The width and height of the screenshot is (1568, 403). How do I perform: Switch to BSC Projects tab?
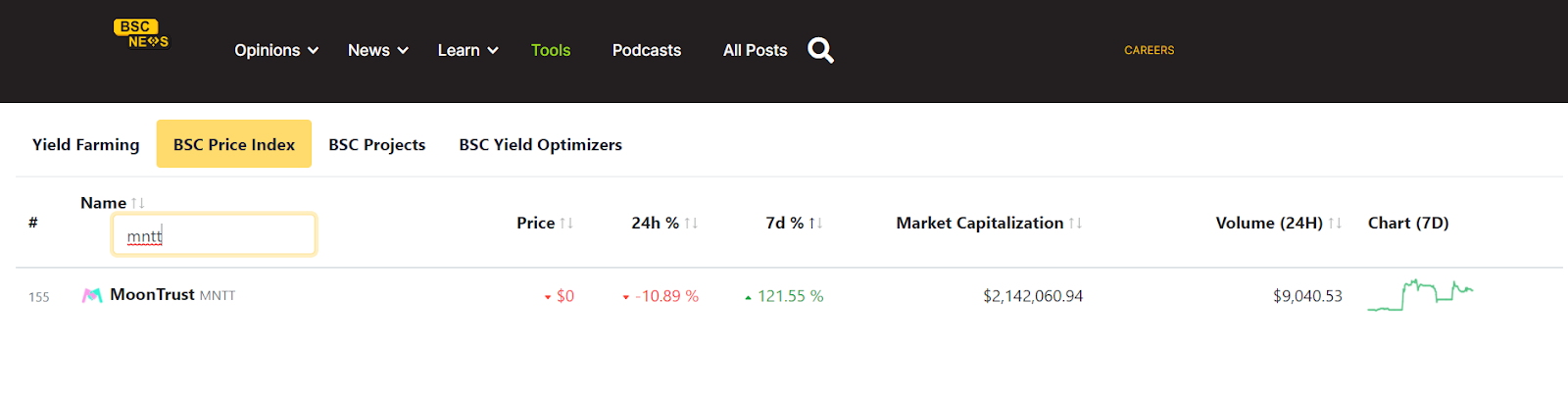pos(377,144)
